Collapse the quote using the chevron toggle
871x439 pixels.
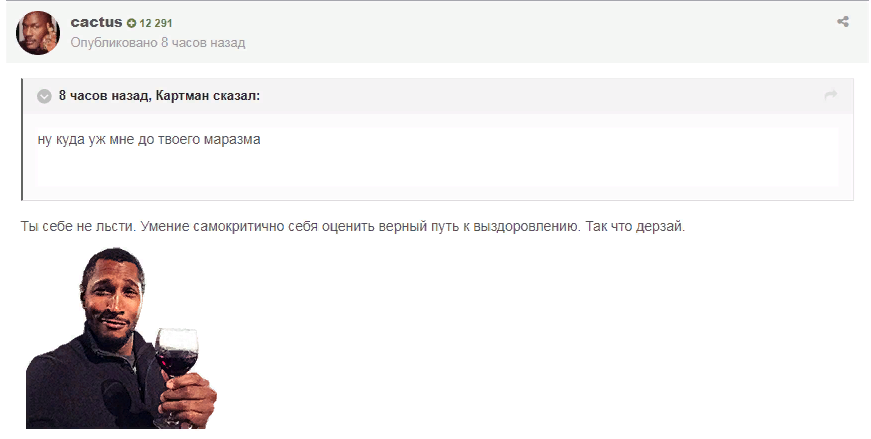coord(44,96)
